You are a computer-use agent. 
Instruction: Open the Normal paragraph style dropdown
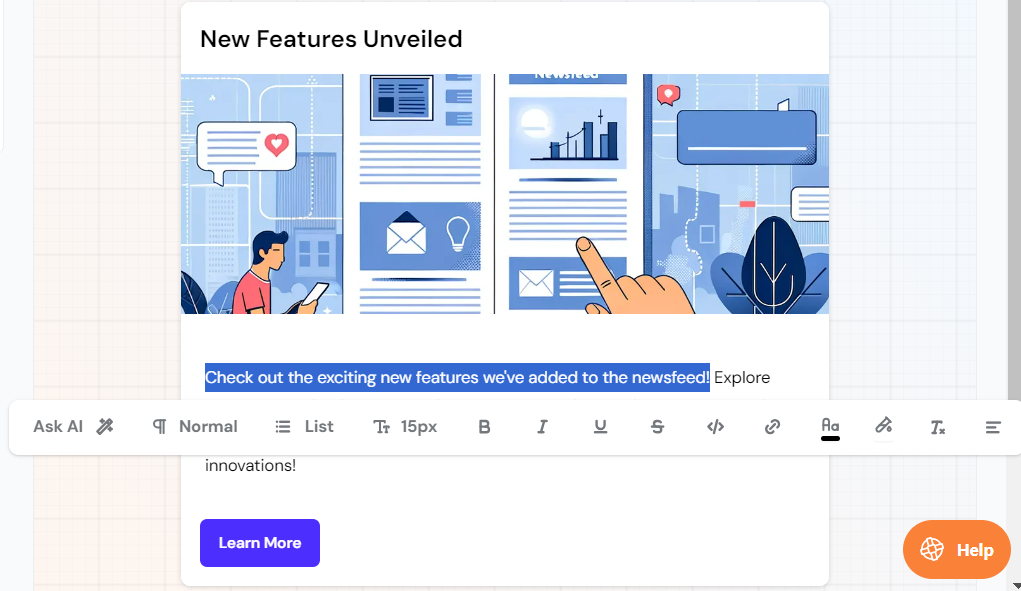tap(195, 427)
